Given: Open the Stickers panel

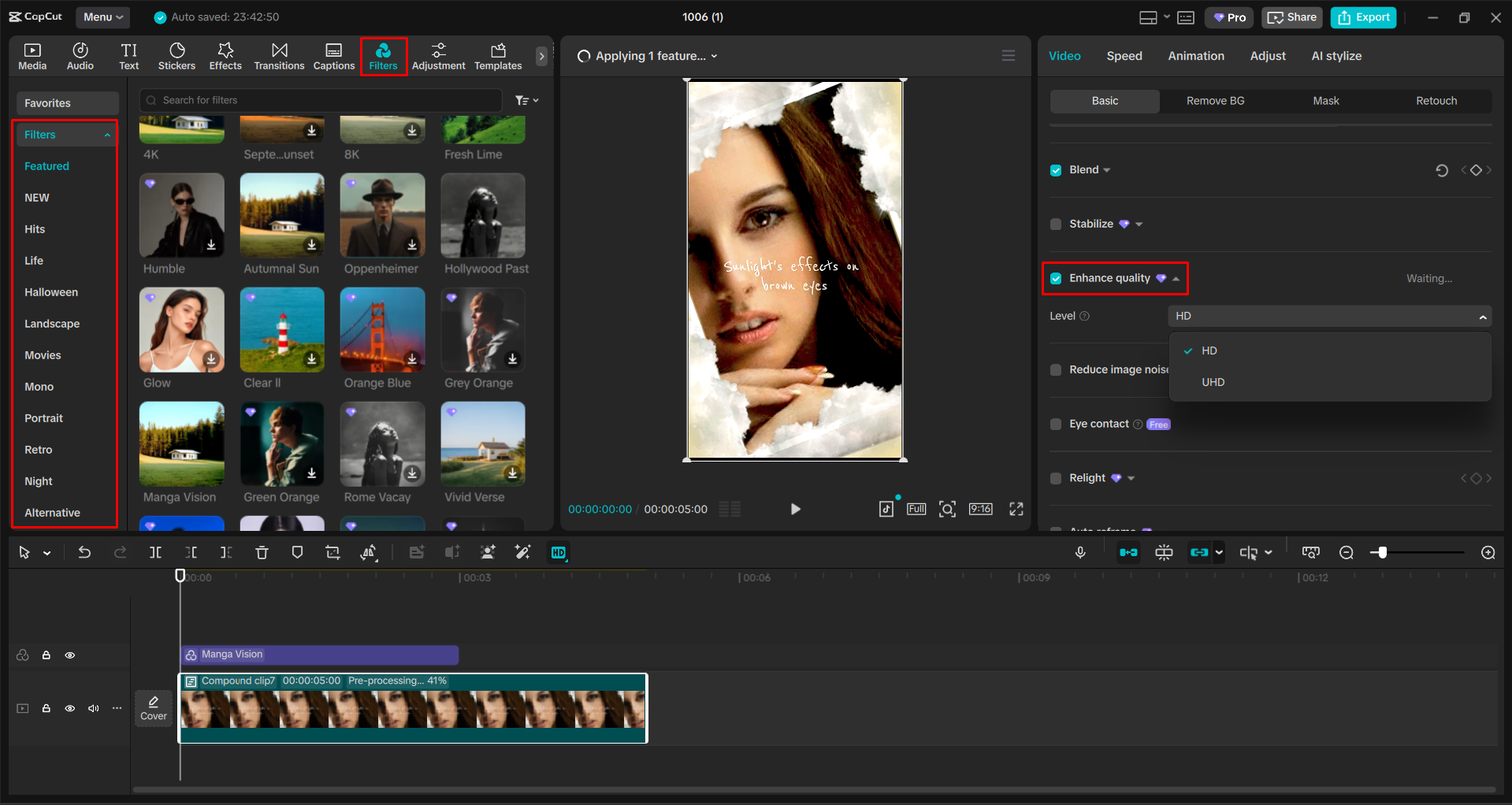Looking at the screenshot, I should (176, 55).
